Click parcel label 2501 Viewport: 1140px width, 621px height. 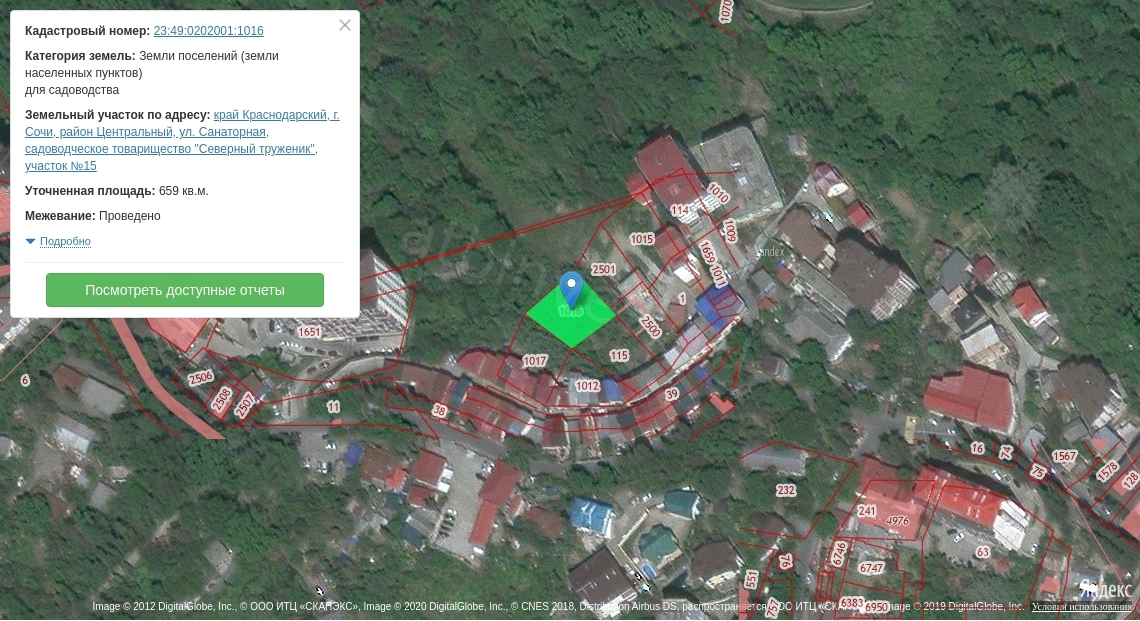pos(603,269)
